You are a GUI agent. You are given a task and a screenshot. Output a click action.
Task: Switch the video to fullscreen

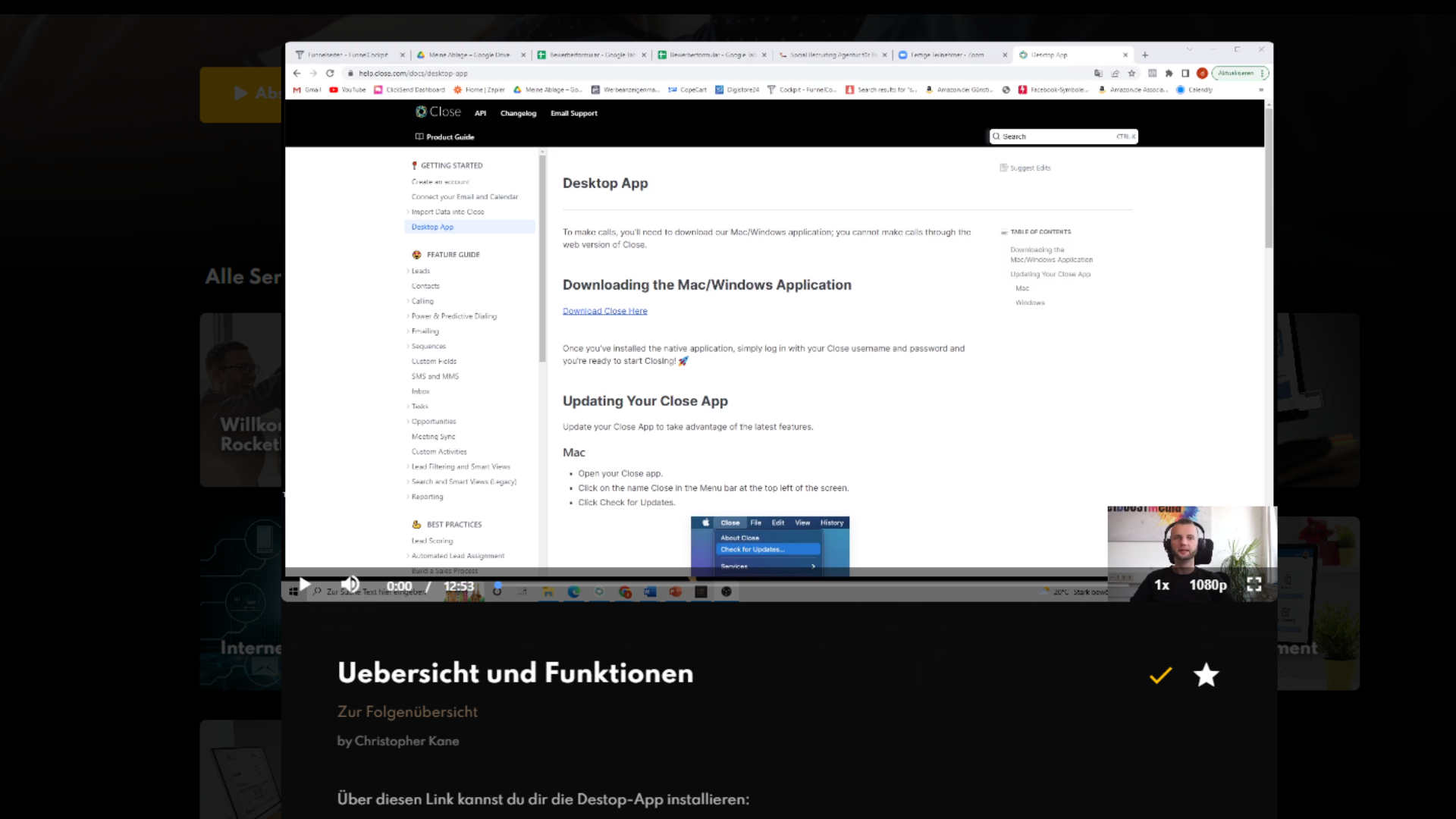(1254, 584)
